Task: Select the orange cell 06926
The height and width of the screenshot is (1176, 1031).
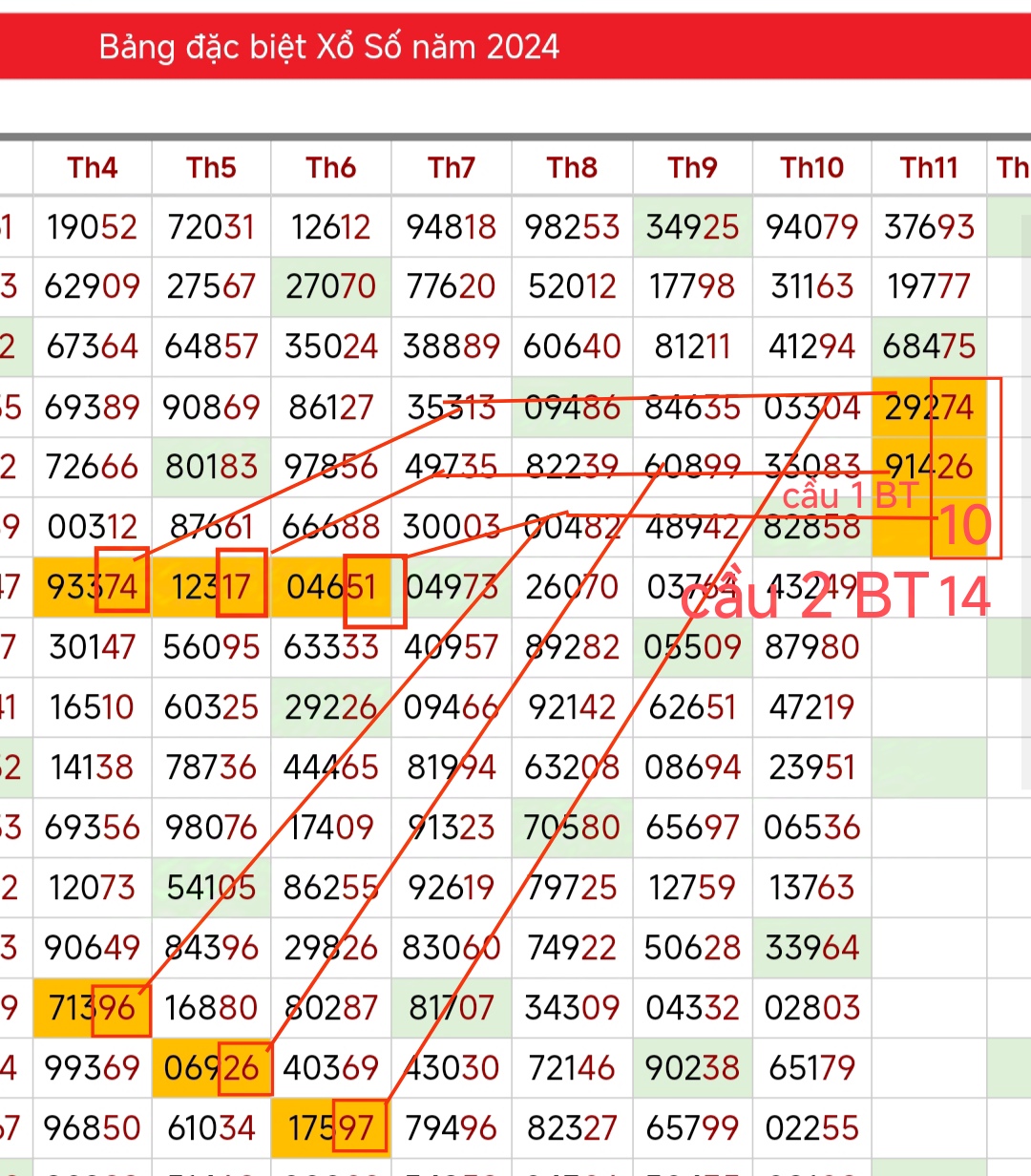Action: coord(211,1067)
